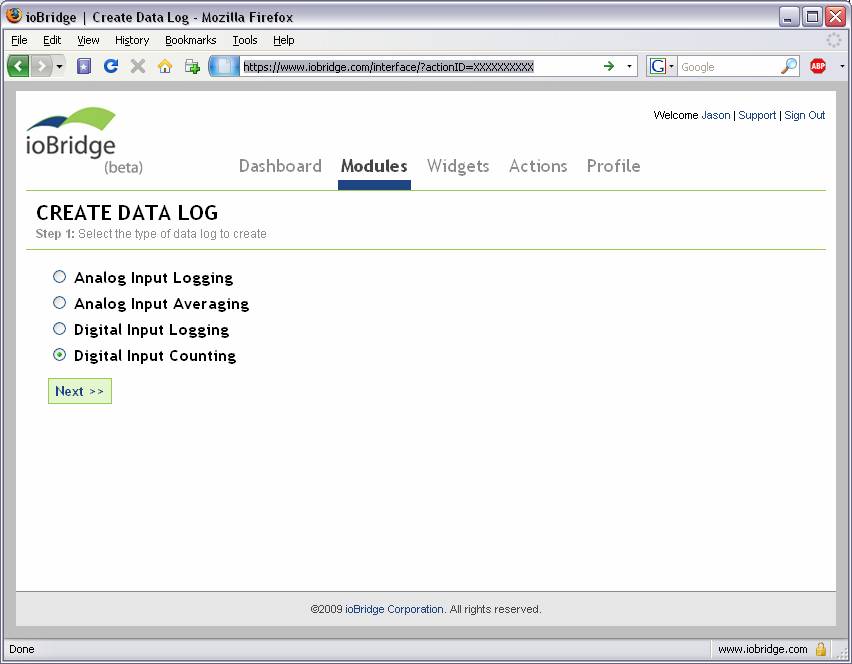Open the Help menu

pyautogui.click(x=284, y=40)
